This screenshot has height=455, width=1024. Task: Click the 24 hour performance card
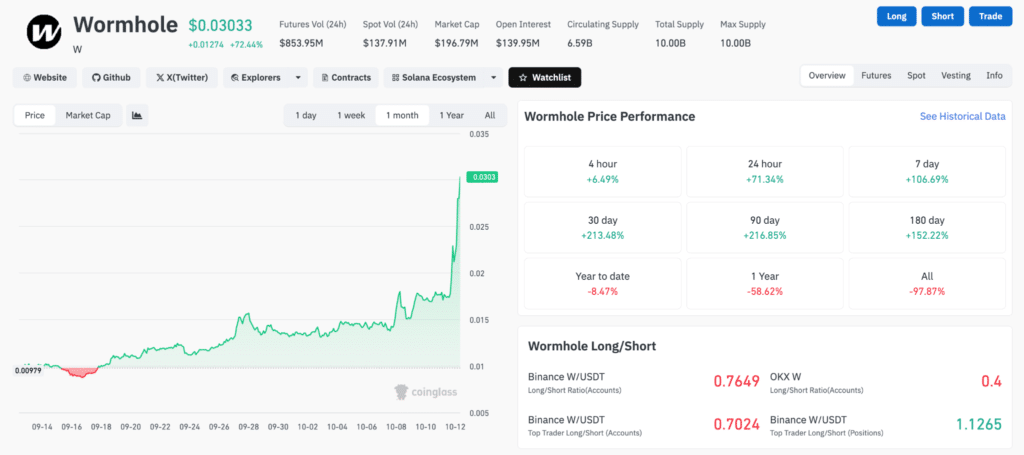point(765,171)
